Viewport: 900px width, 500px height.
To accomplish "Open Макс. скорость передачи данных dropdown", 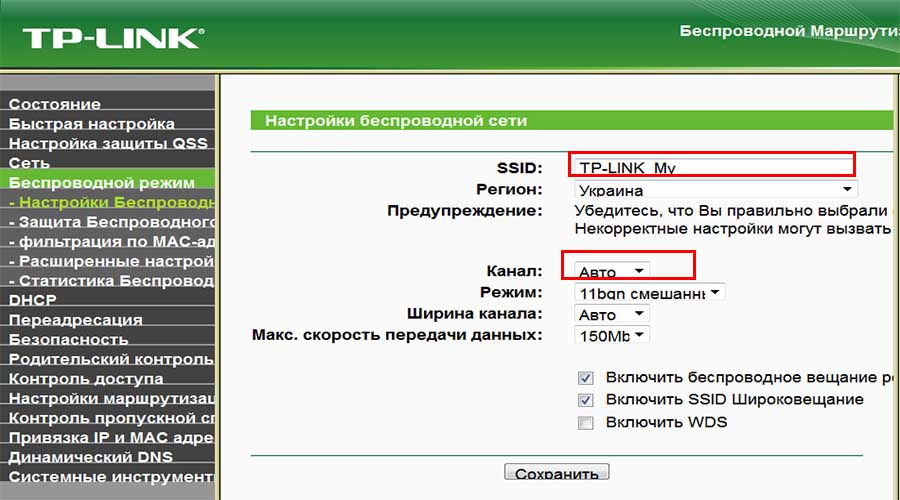I will pos(612,335).
